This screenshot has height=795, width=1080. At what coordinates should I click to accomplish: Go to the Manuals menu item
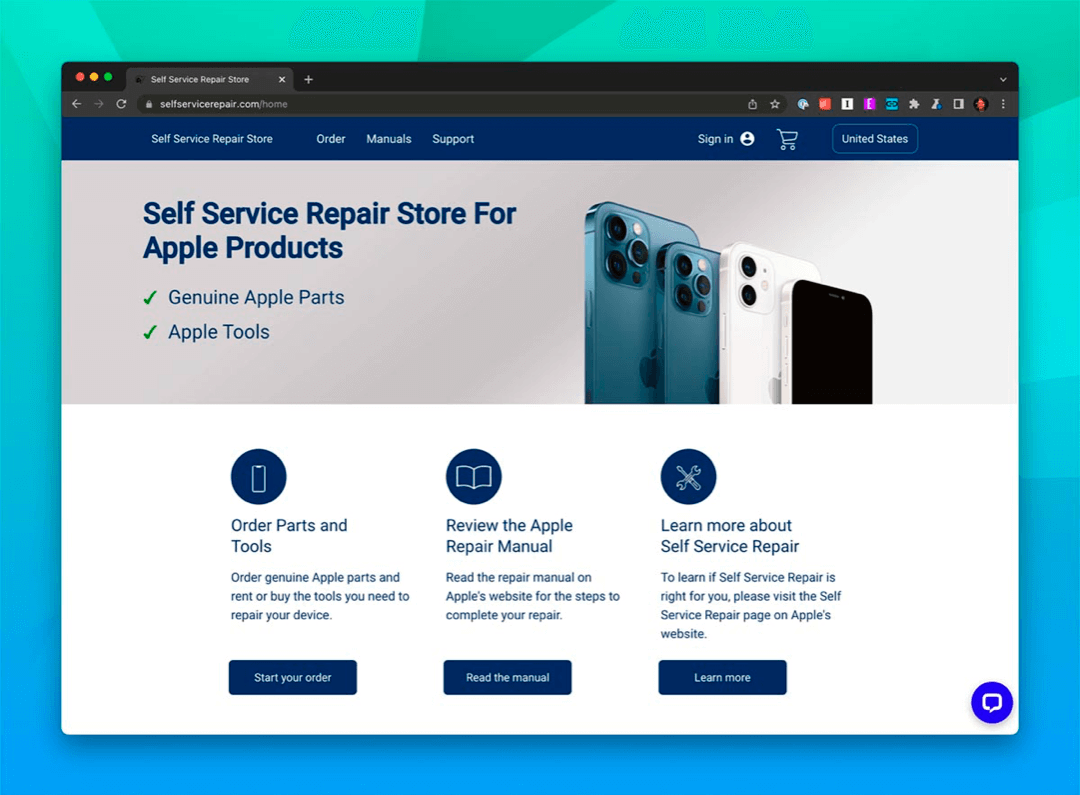(x=388, y=139)
